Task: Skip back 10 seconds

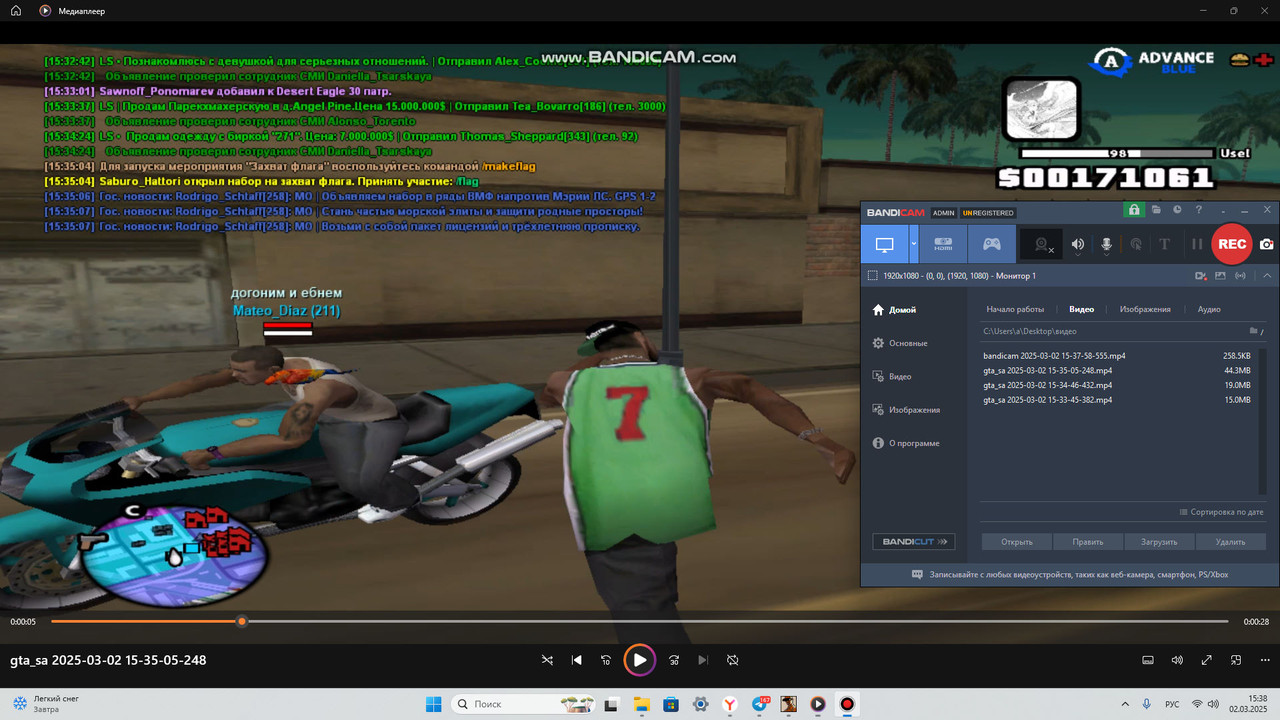Action: click(606, 660)
